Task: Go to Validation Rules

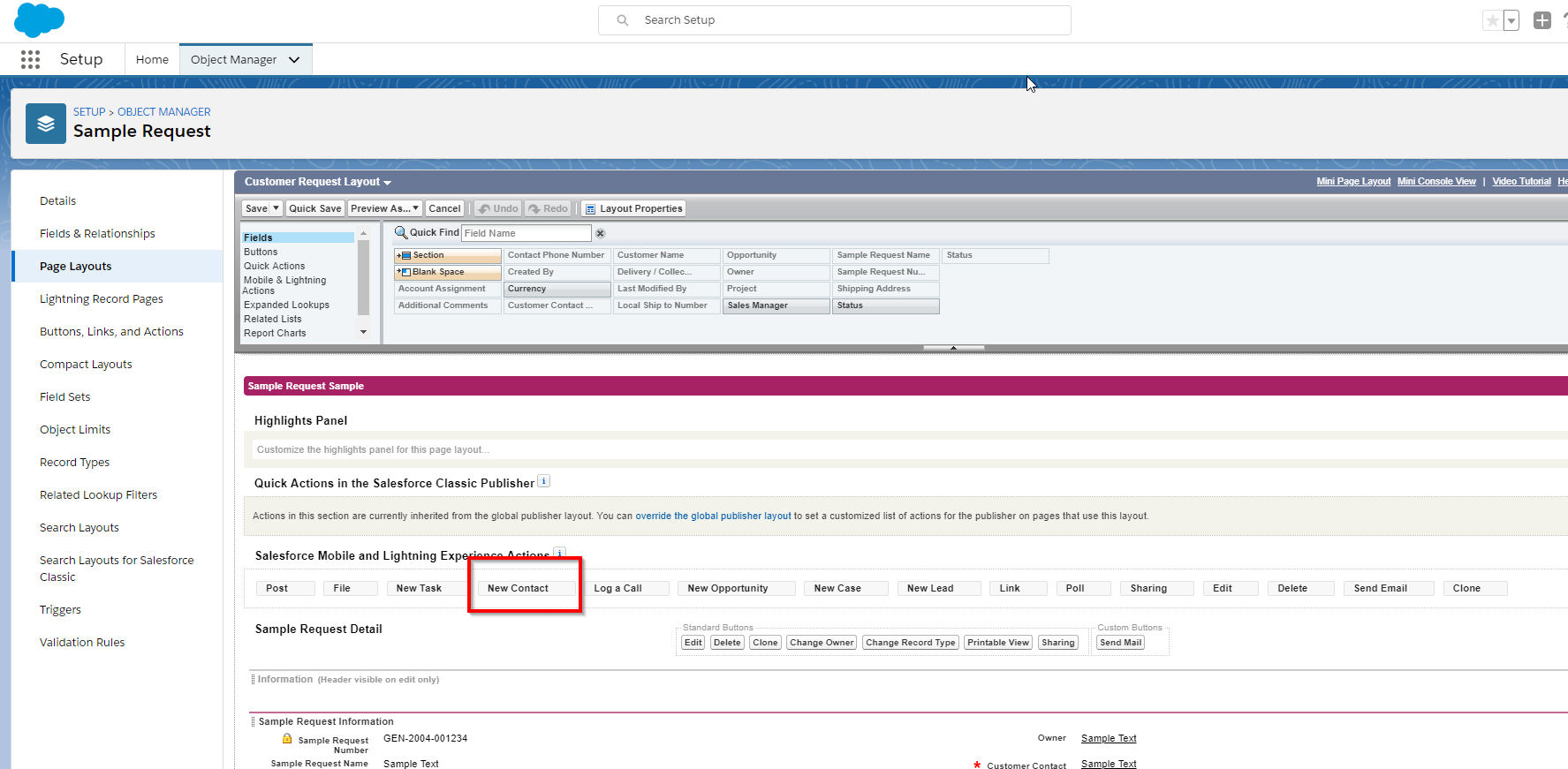Action: [x=82, y=643]
